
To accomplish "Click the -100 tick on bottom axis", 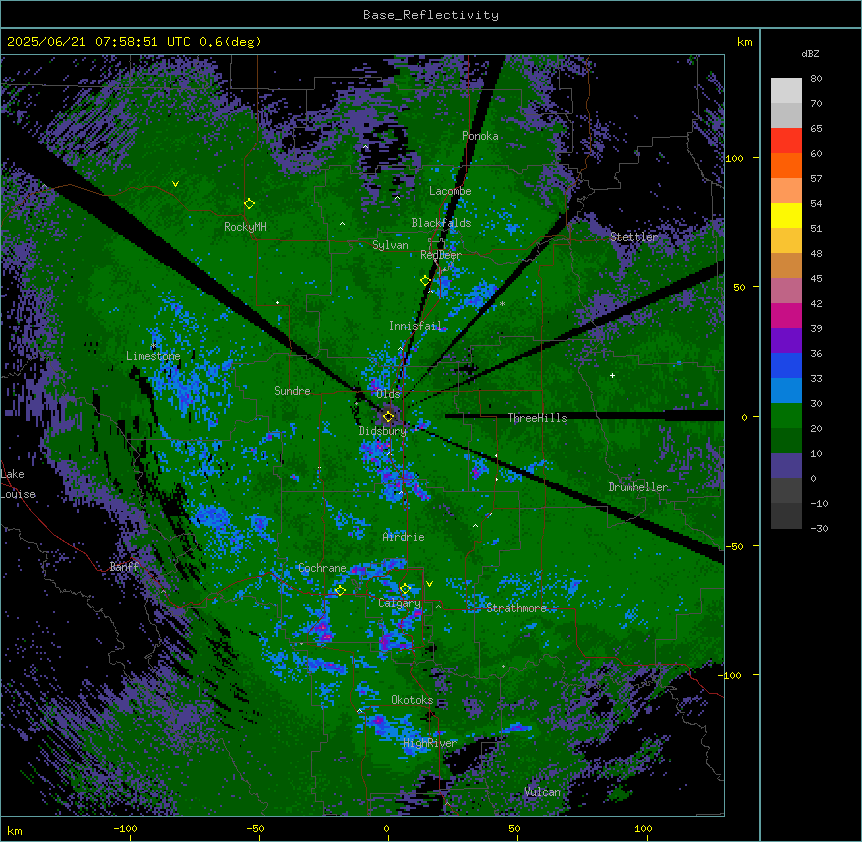I will tap(126, 828).
